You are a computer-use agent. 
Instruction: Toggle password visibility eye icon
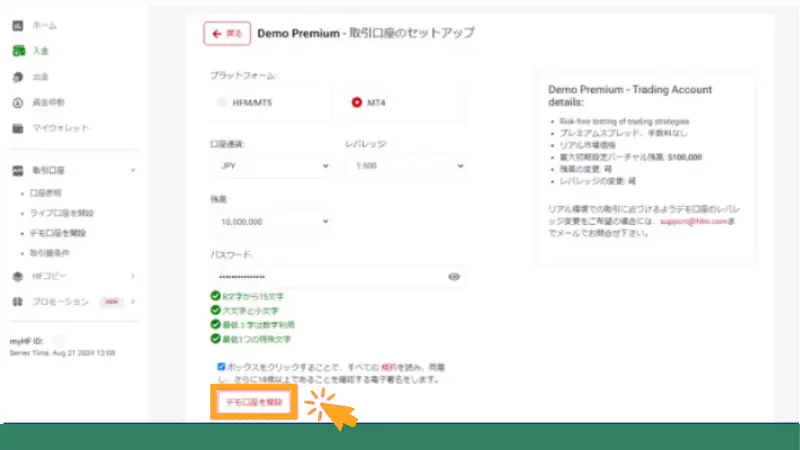(454, 277)
